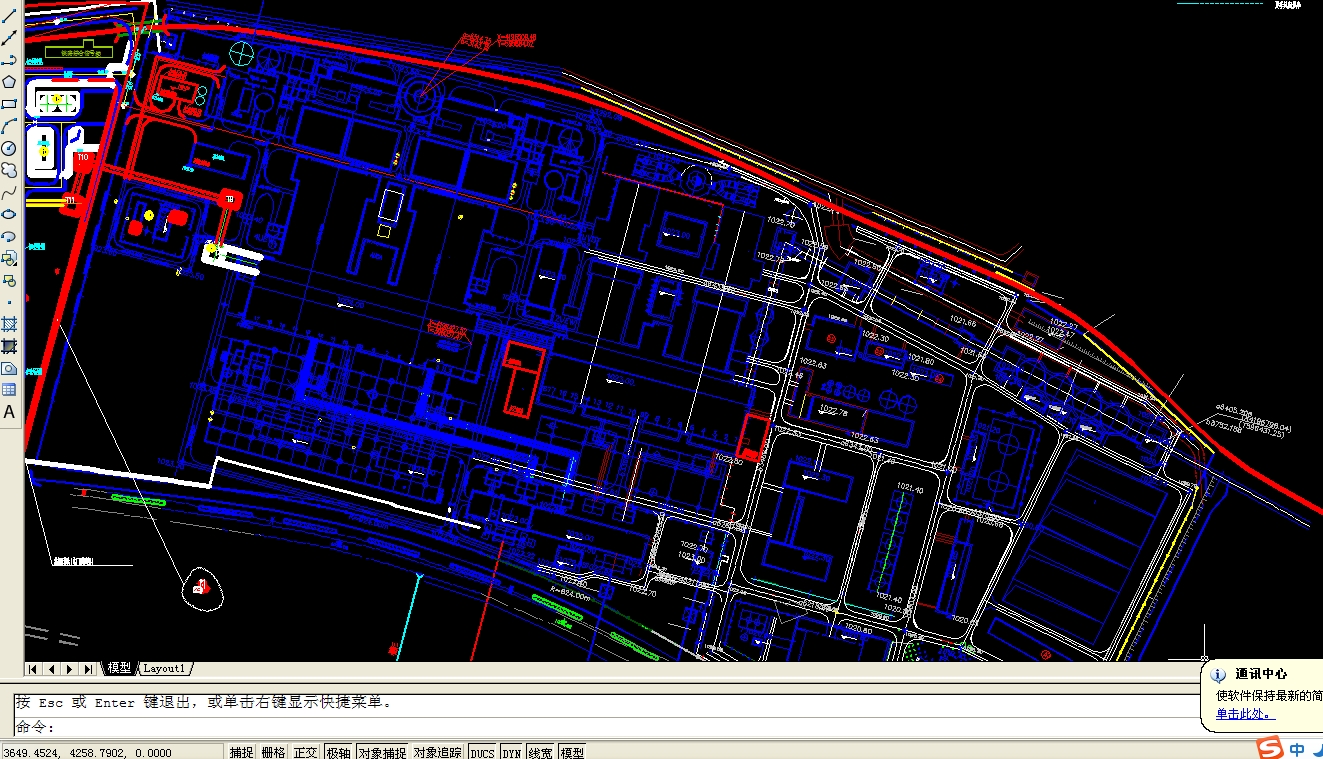Select the Ellipse tool
This screenshot has width=1323, height=759.
[9, 214]
